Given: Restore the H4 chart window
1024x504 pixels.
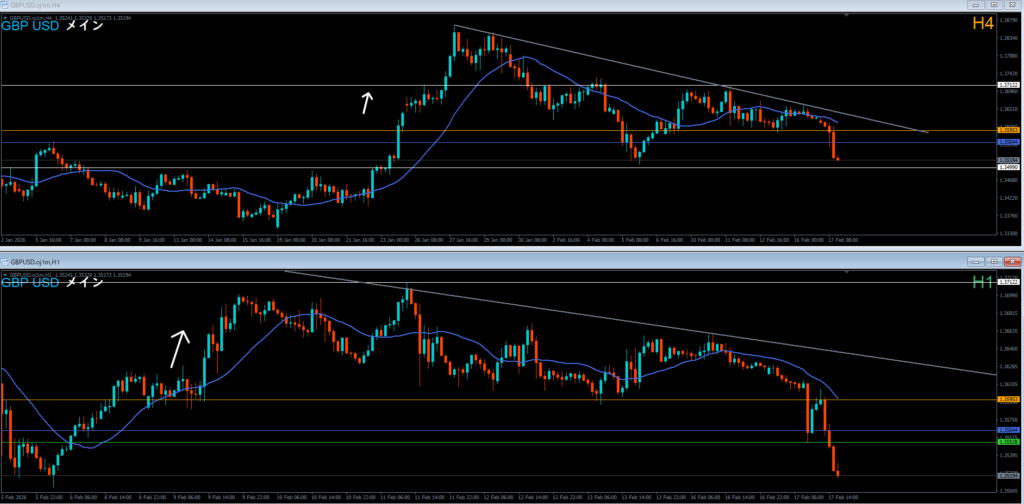Looking at the screenshot, I should [x=996, y=5].
